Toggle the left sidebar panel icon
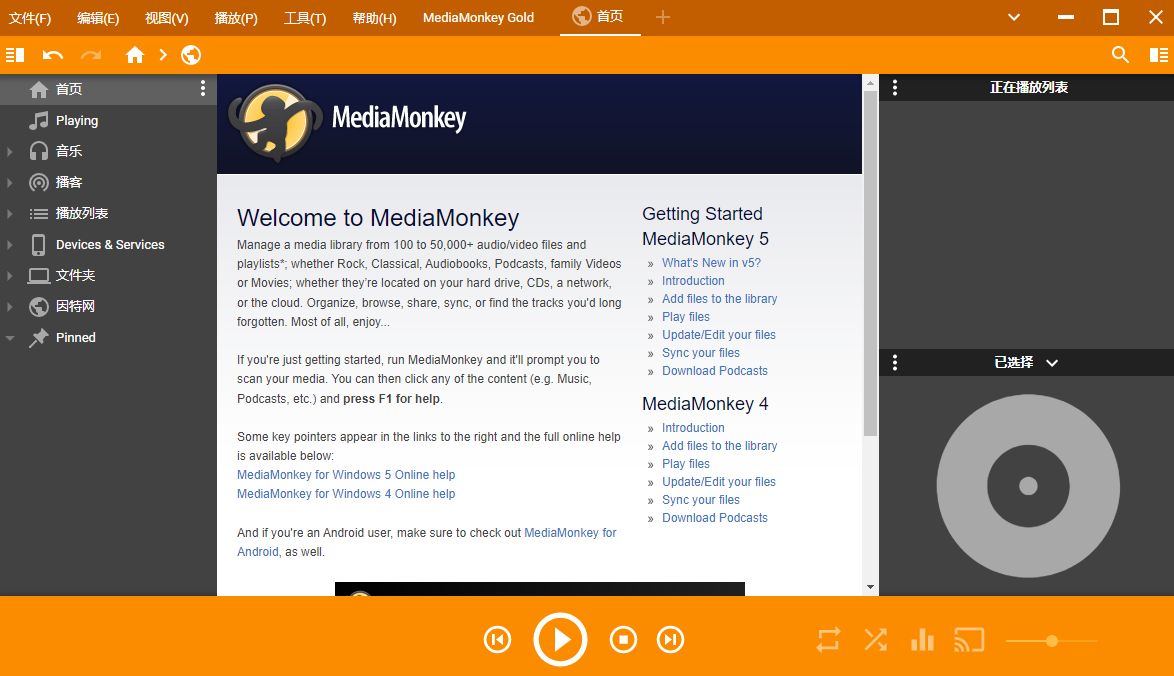The image size is (1174, 676). [15, 55]
